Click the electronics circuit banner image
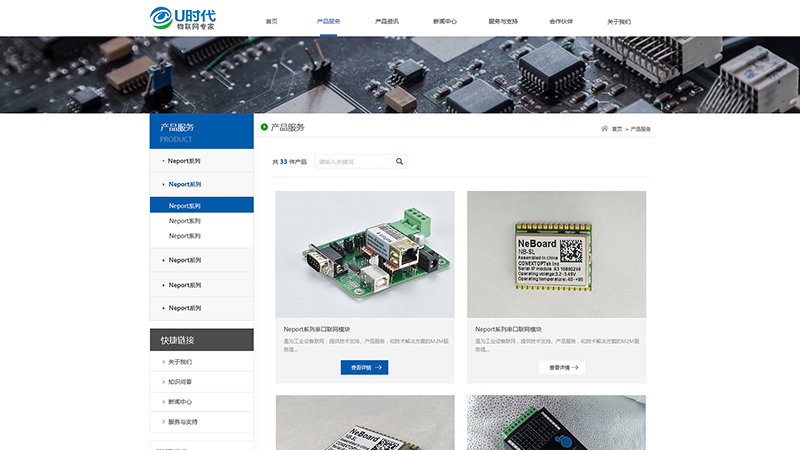This screenshot has height=450, width=800. (x=400, y=74)
